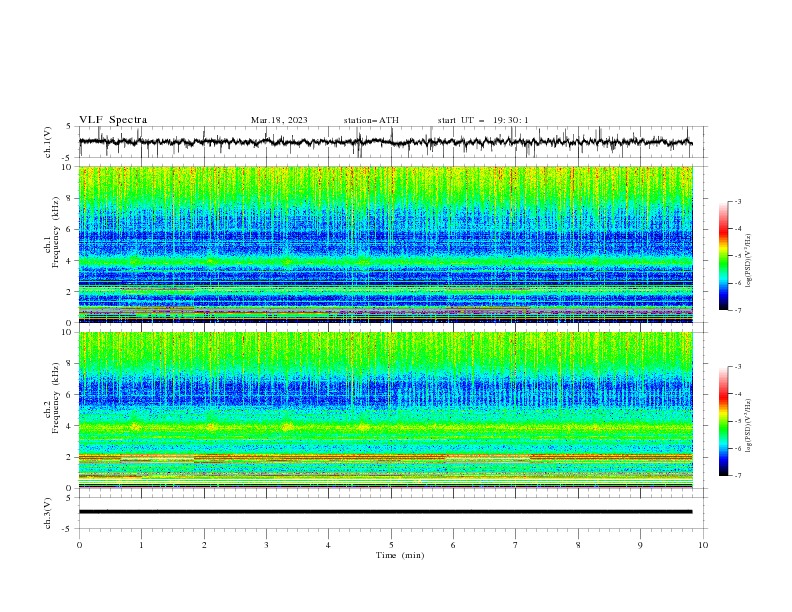Click the 'station=ATH' label
Screen dimensions: 792x612
[371, 120]
